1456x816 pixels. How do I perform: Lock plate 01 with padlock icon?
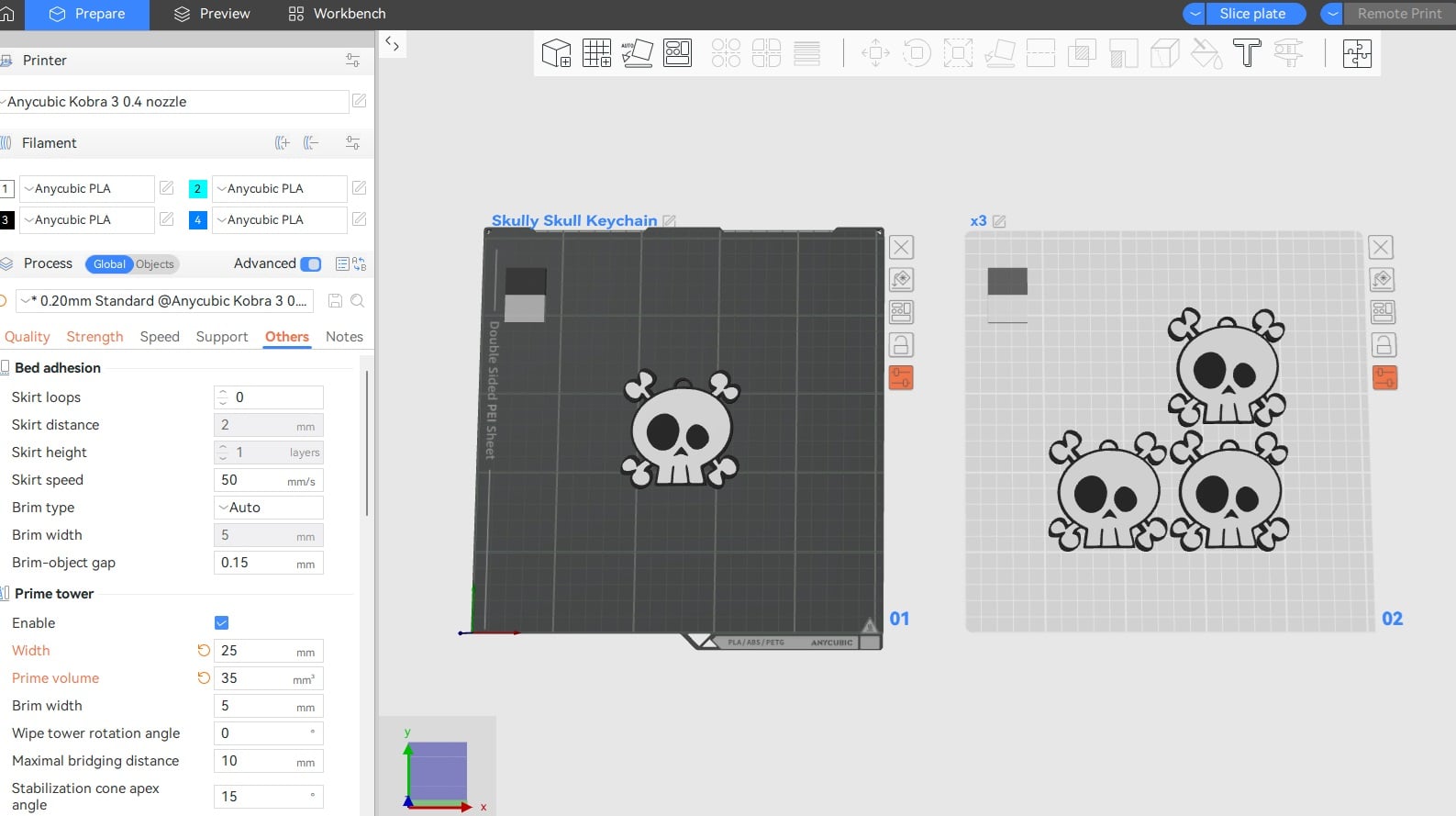[901, 345]
